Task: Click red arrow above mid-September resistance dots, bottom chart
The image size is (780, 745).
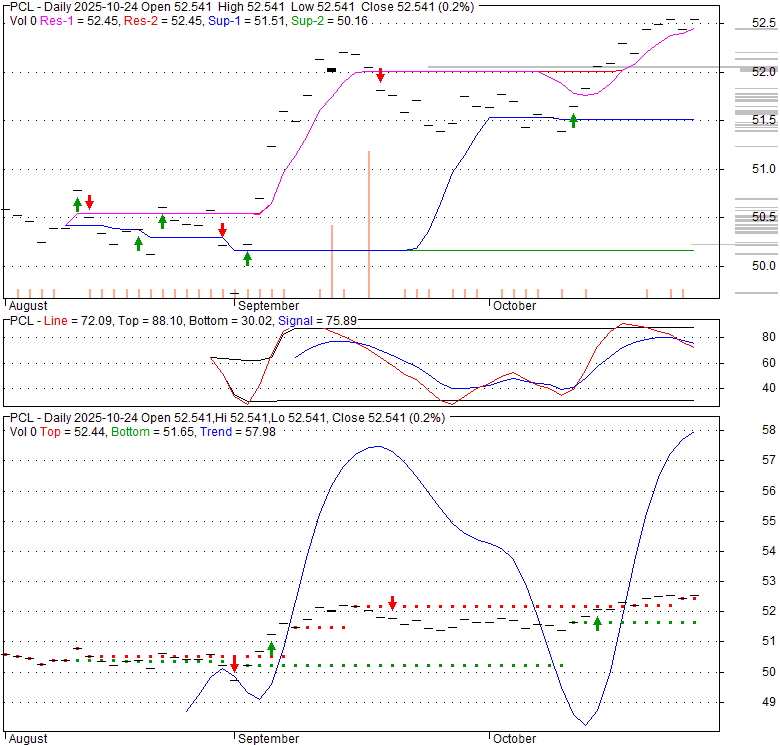Action: pos(392,603)
